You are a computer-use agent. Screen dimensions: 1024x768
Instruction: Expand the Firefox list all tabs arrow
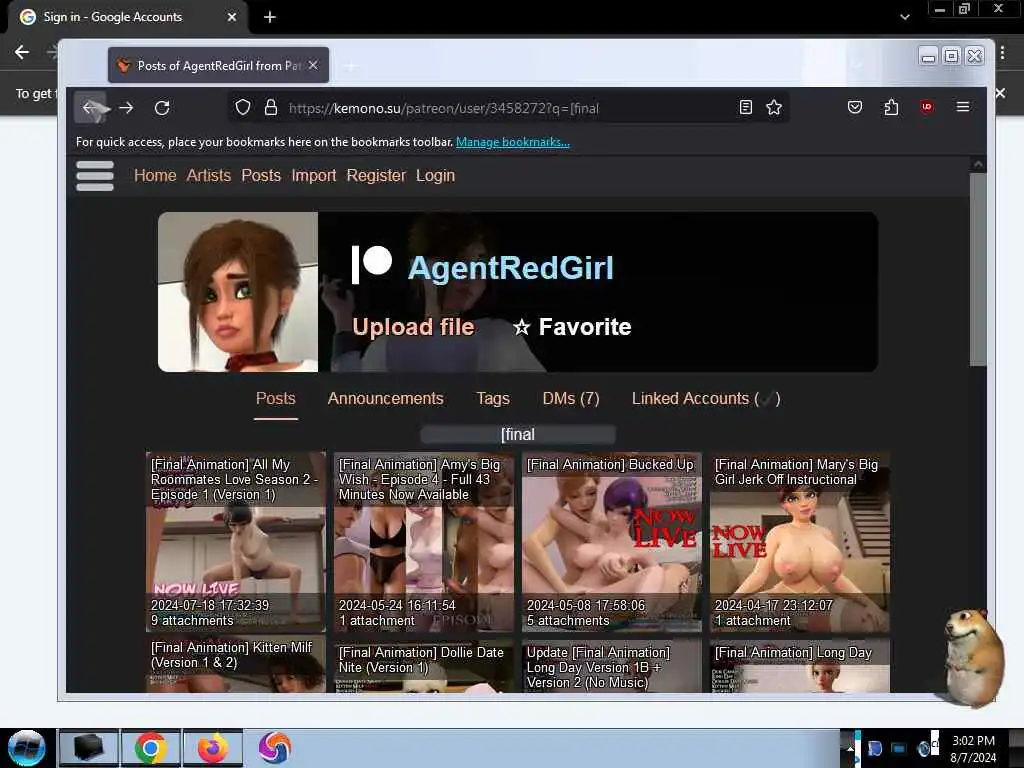pyautogui.click(x=857, y=65)
